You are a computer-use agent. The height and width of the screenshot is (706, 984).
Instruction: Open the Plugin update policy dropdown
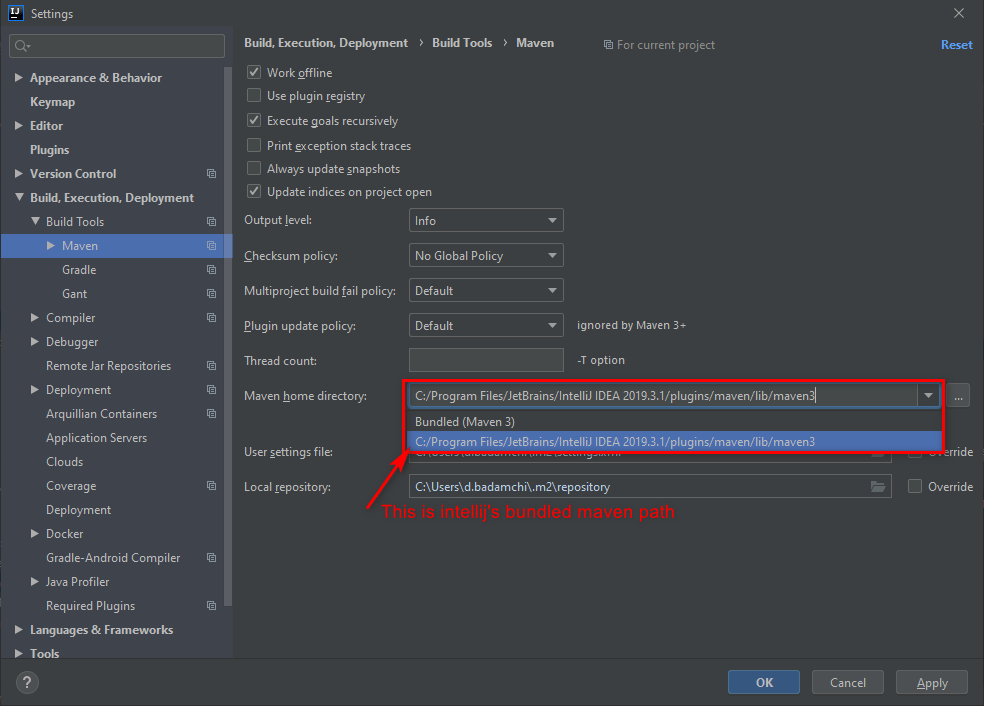tap(486, 326)
